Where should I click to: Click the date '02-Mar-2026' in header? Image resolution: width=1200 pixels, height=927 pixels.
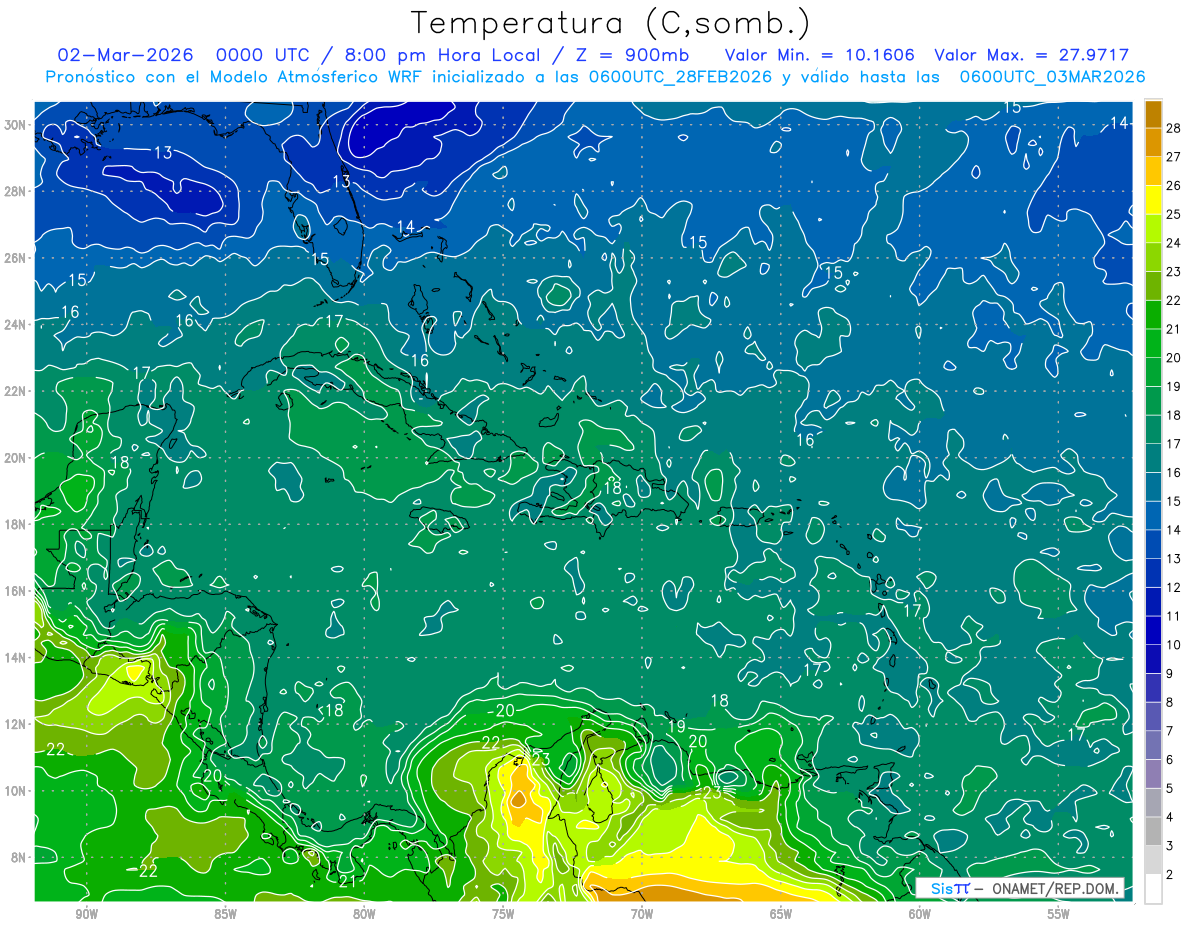pos(128,55)
